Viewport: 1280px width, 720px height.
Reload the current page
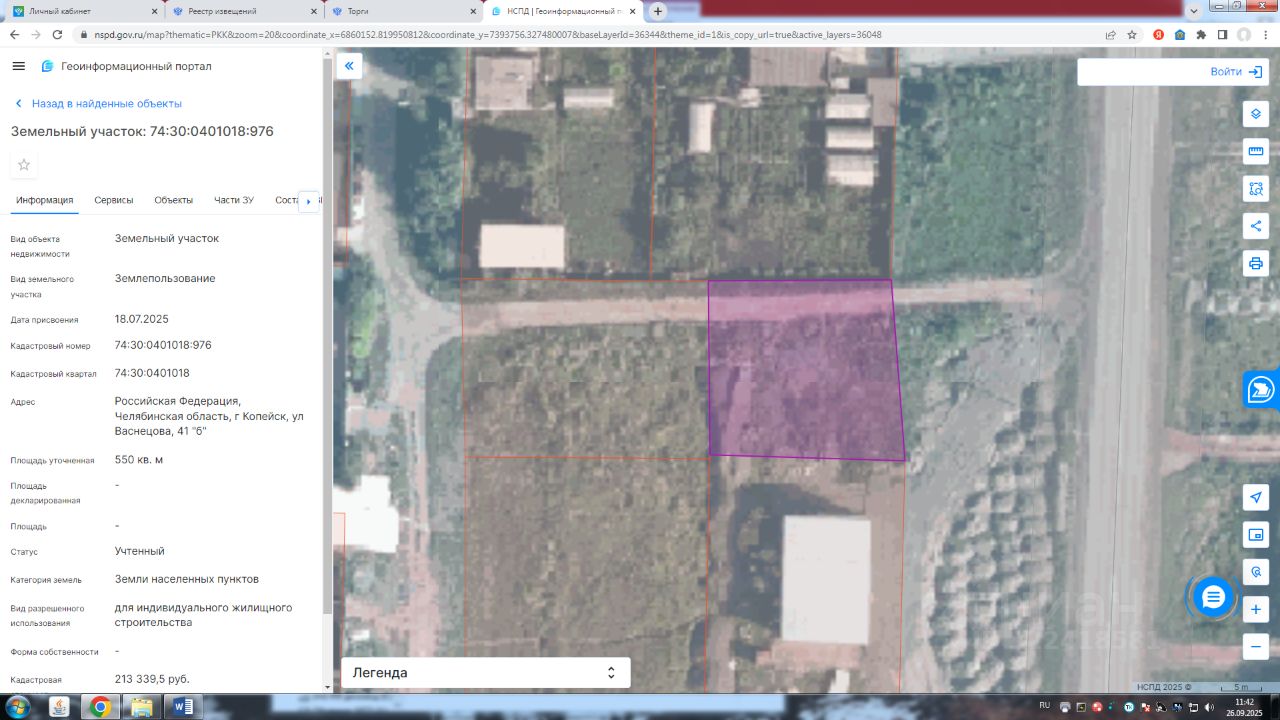[58, 34]
